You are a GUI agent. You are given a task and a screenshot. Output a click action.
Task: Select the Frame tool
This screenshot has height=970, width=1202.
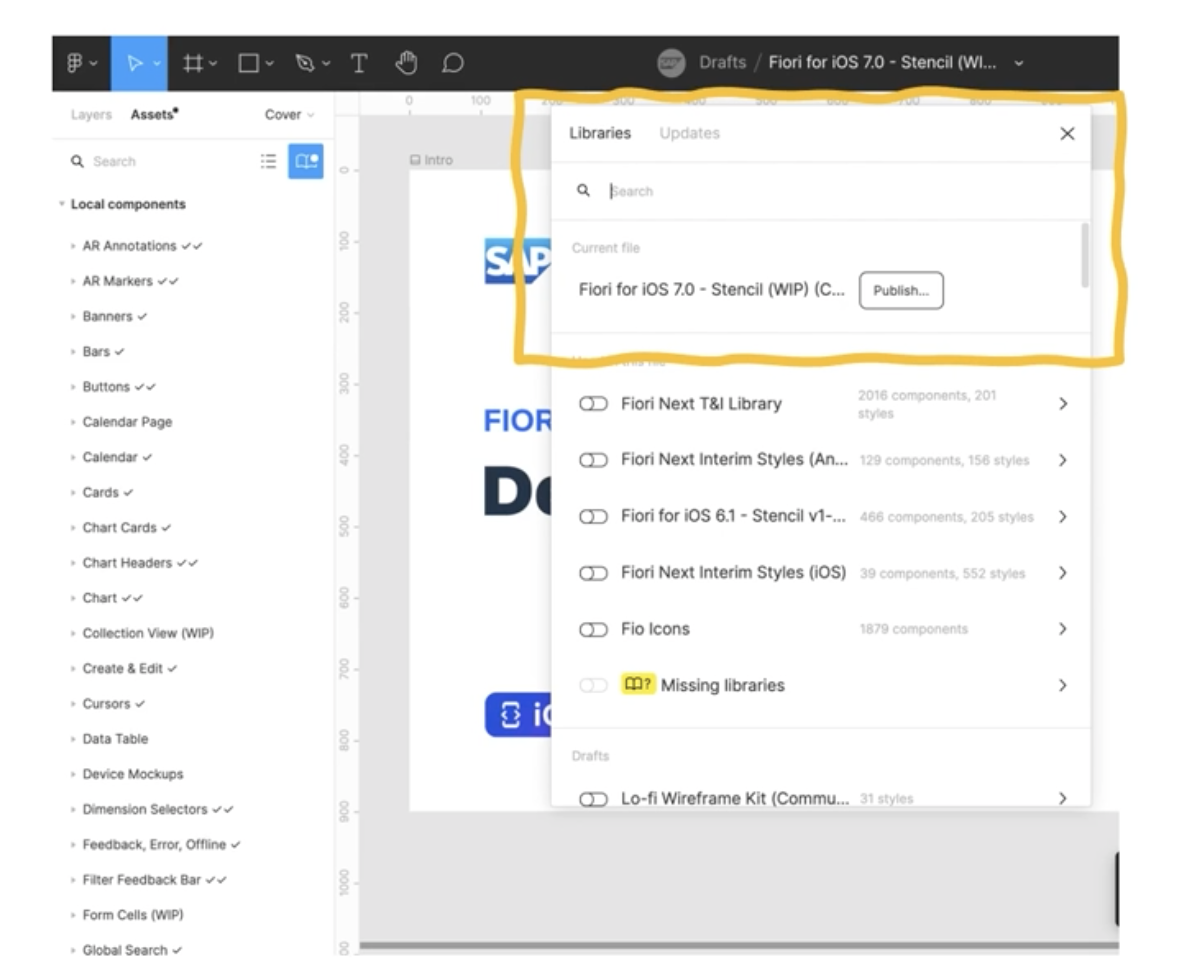(x=194, y=63)
